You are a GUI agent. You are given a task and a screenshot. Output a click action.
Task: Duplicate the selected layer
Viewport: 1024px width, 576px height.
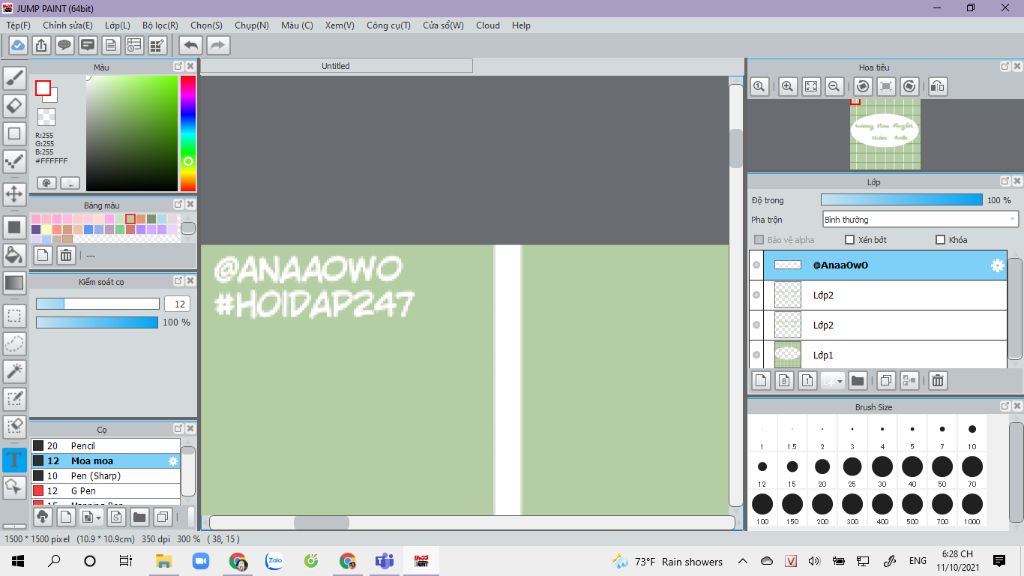tap(886, 380)
